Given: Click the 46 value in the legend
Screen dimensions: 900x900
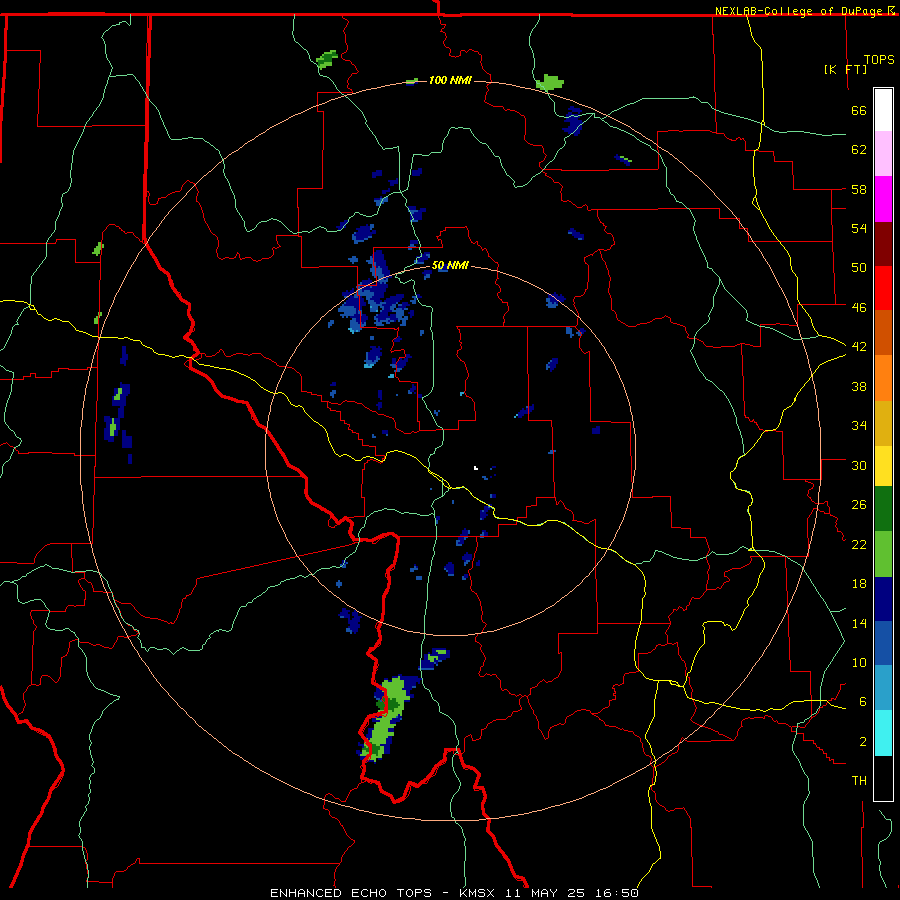Looking at the screenshot, I should (859, 308).
